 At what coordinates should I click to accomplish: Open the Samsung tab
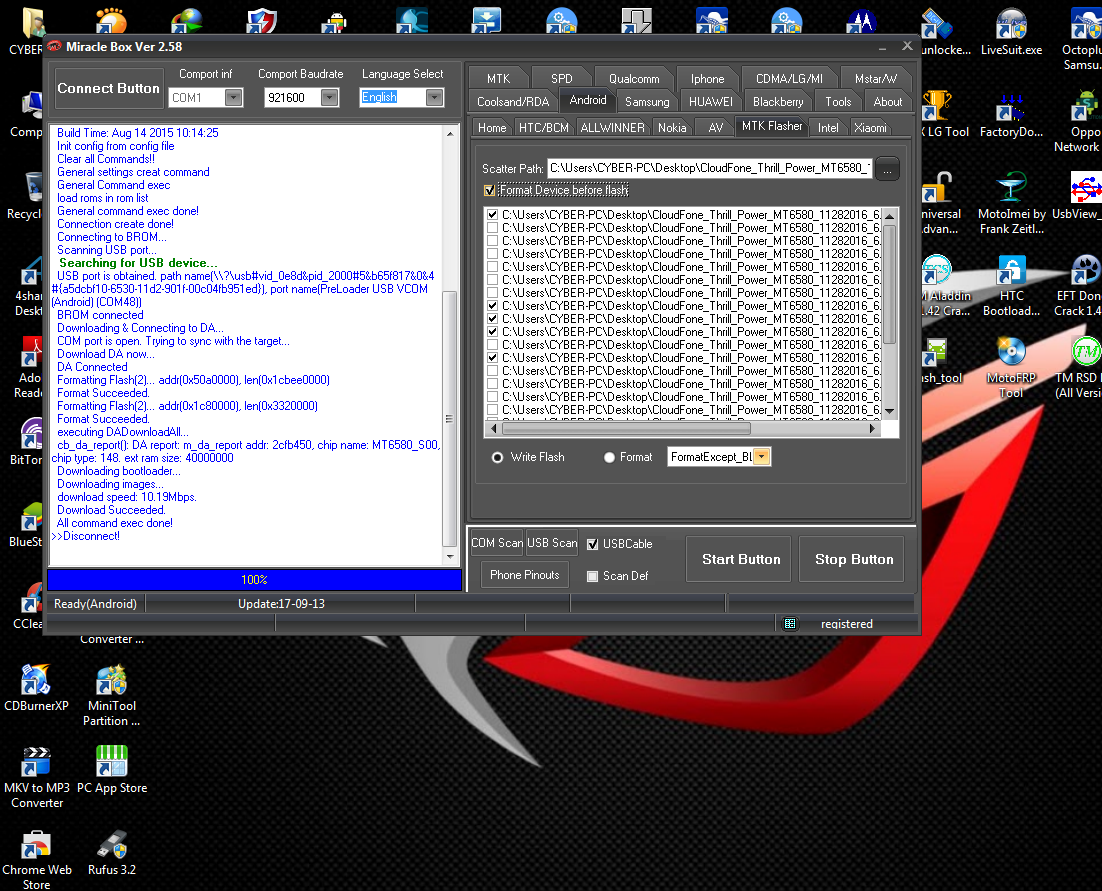coord(647,101)
